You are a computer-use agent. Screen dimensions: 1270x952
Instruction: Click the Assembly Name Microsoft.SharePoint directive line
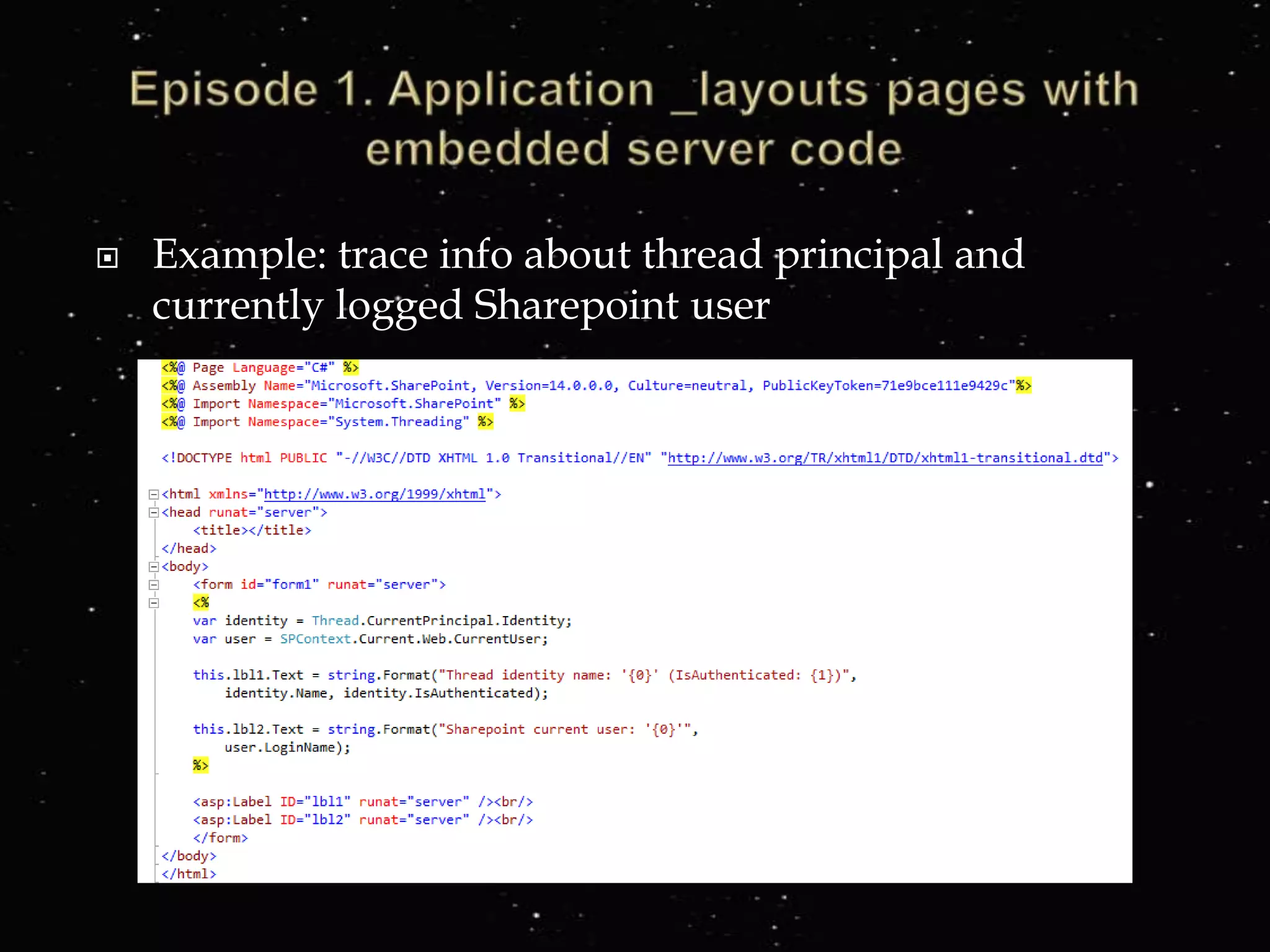[x=596, y=386]
